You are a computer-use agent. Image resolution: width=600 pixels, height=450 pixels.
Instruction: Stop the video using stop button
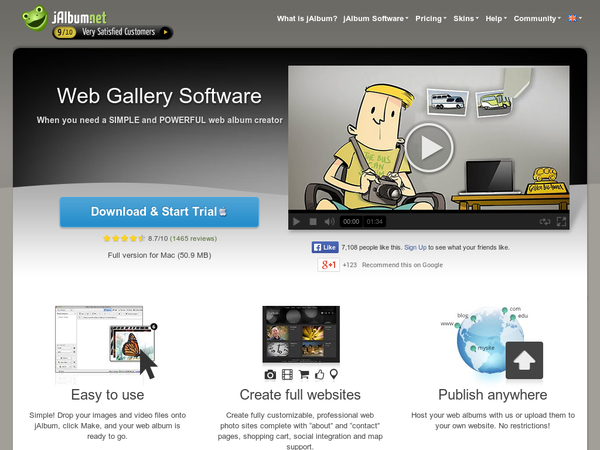[313, 222]
